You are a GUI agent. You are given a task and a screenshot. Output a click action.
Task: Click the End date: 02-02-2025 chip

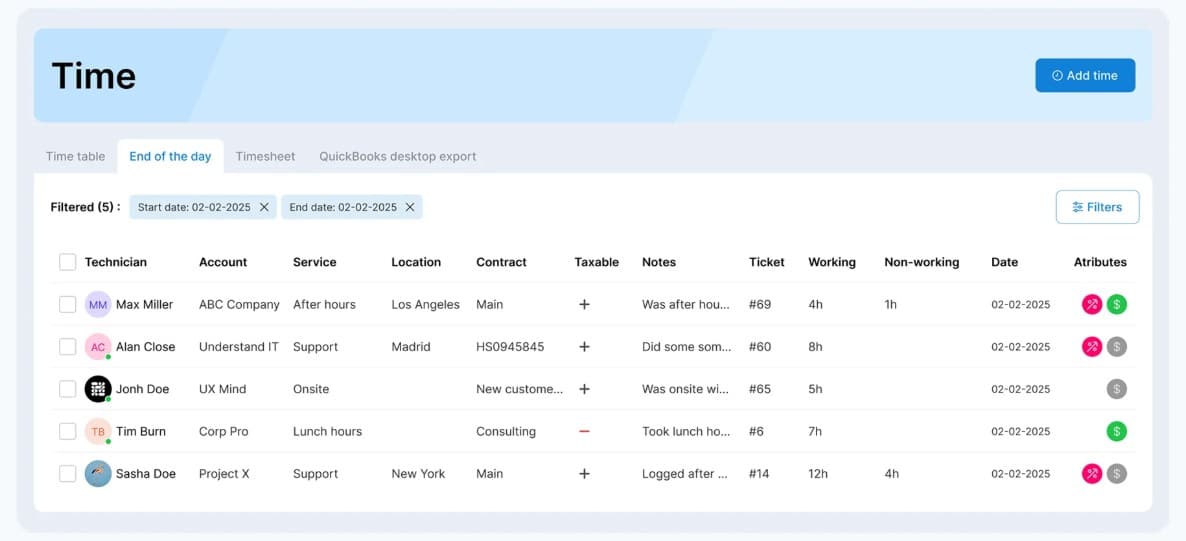pos(352,207)
